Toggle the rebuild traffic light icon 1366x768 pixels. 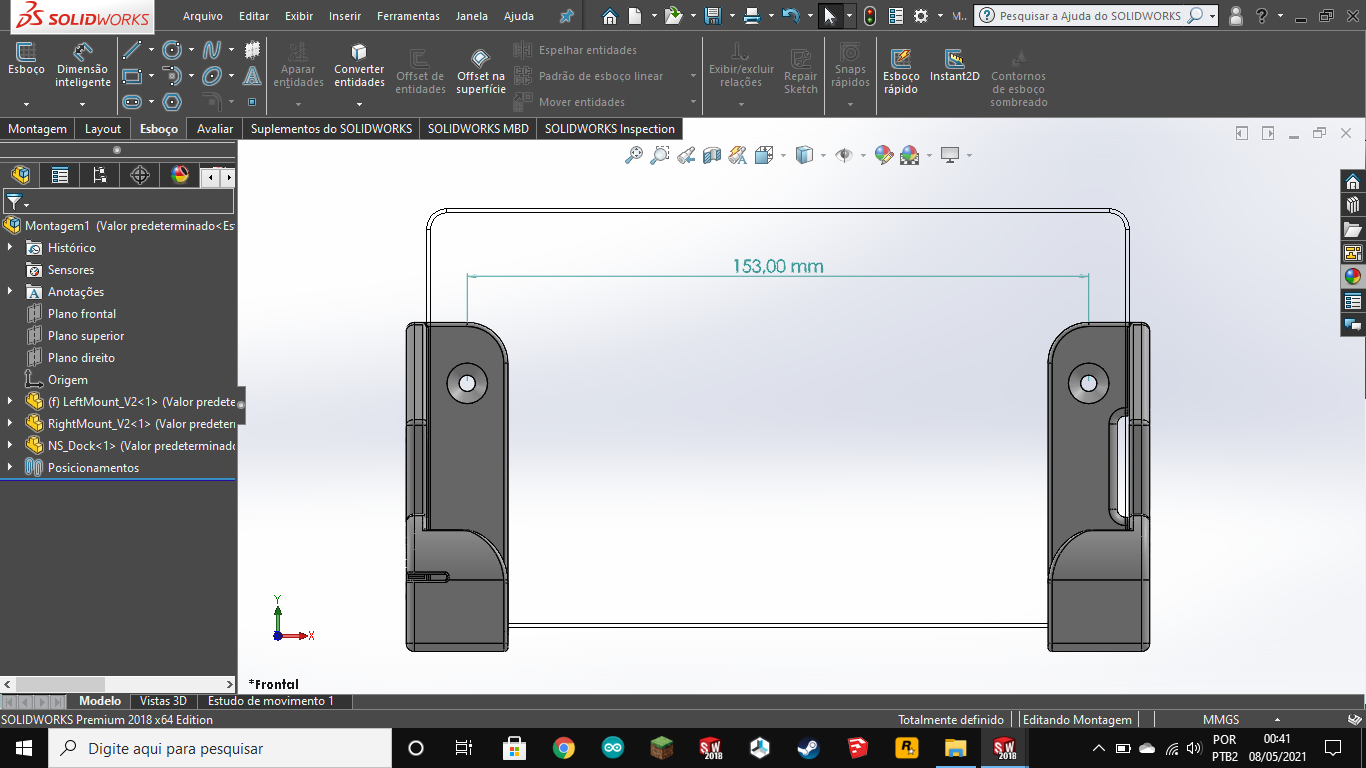coord(870,16)
